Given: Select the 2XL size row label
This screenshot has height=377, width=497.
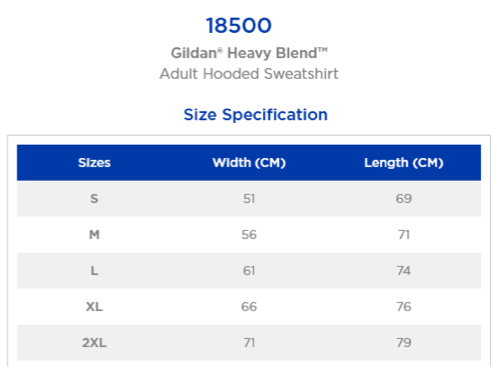Looking at the screenshot, I should coord(94,343).
